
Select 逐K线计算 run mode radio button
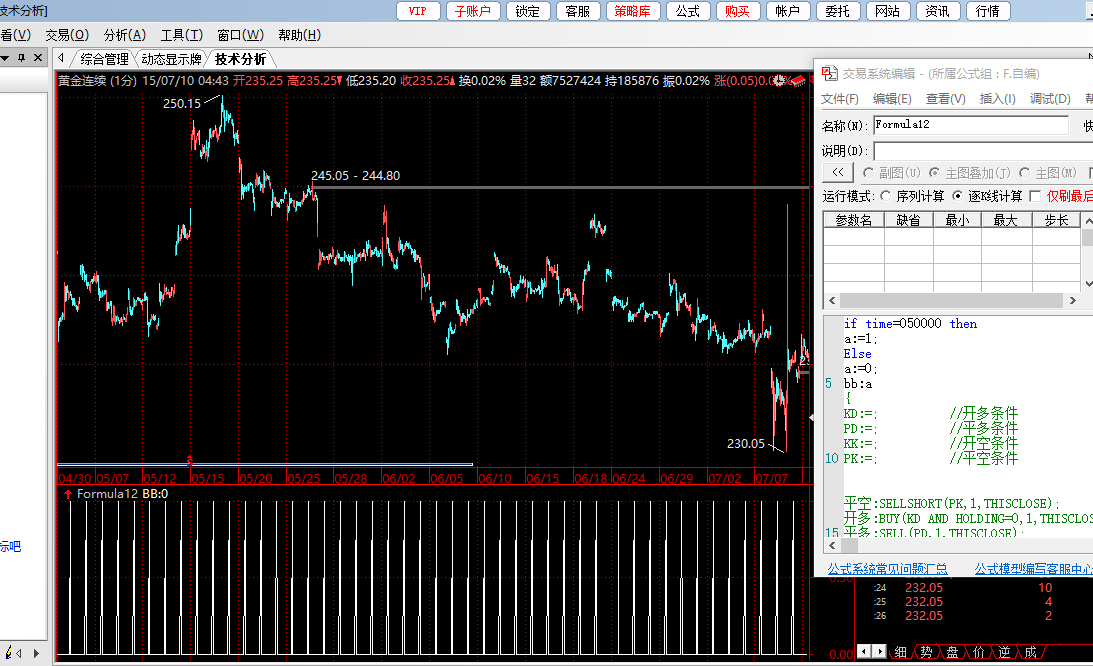pos(958,196)
